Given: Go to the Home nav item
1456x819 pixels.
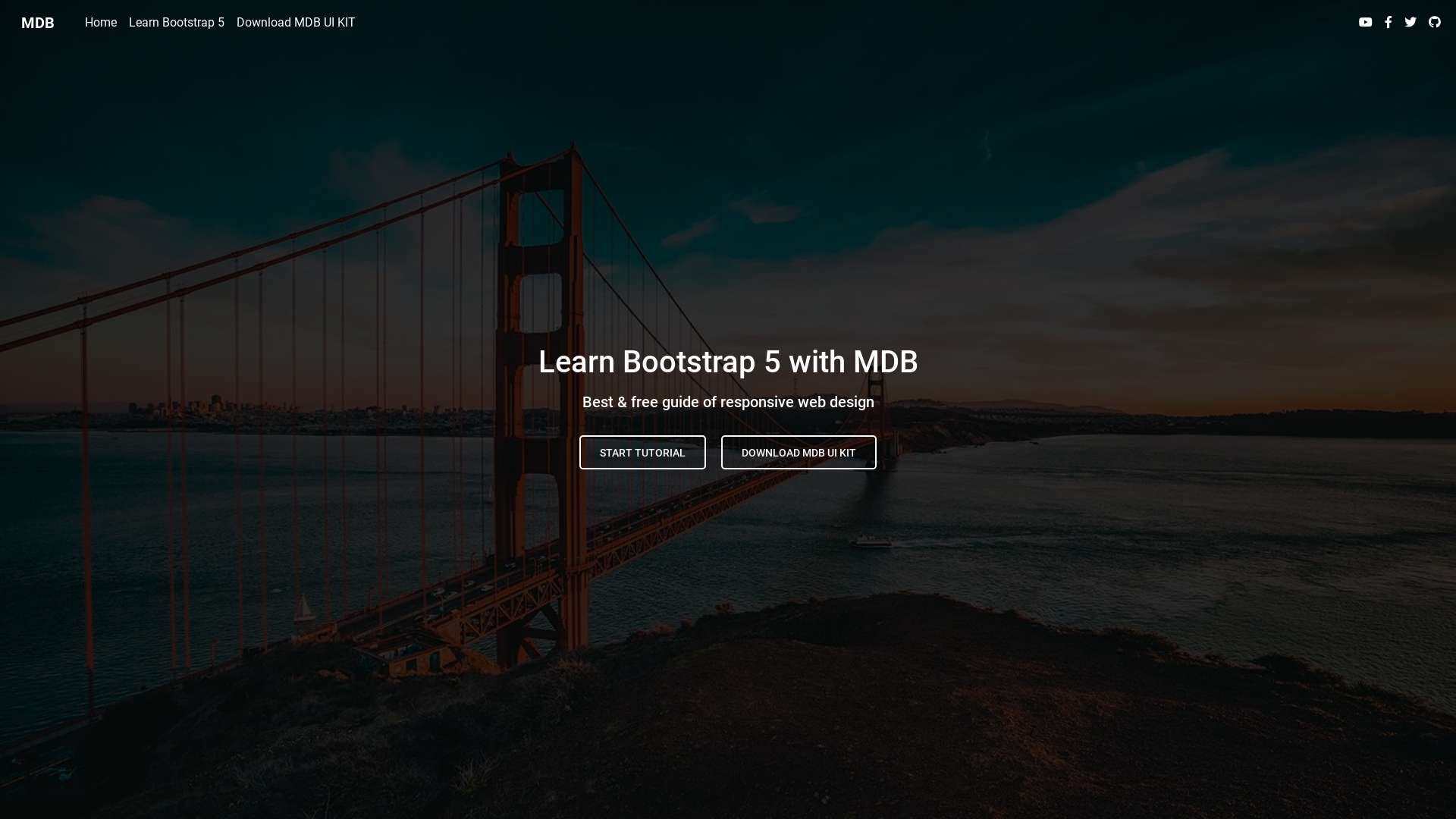Looking at the screenshot, I should coord(101,23).
